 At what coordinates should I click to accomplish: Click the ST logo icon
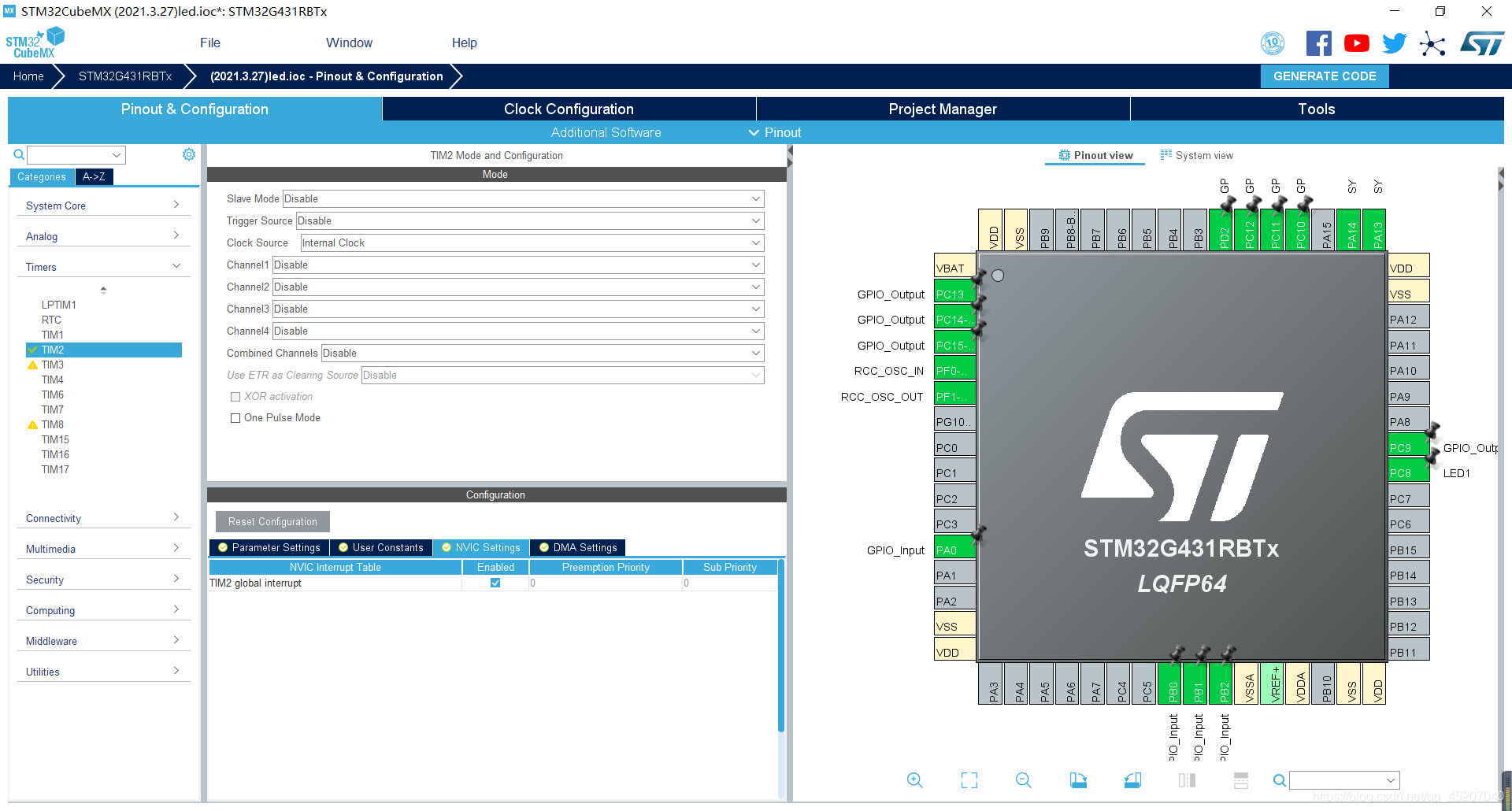coord(1482,43)
